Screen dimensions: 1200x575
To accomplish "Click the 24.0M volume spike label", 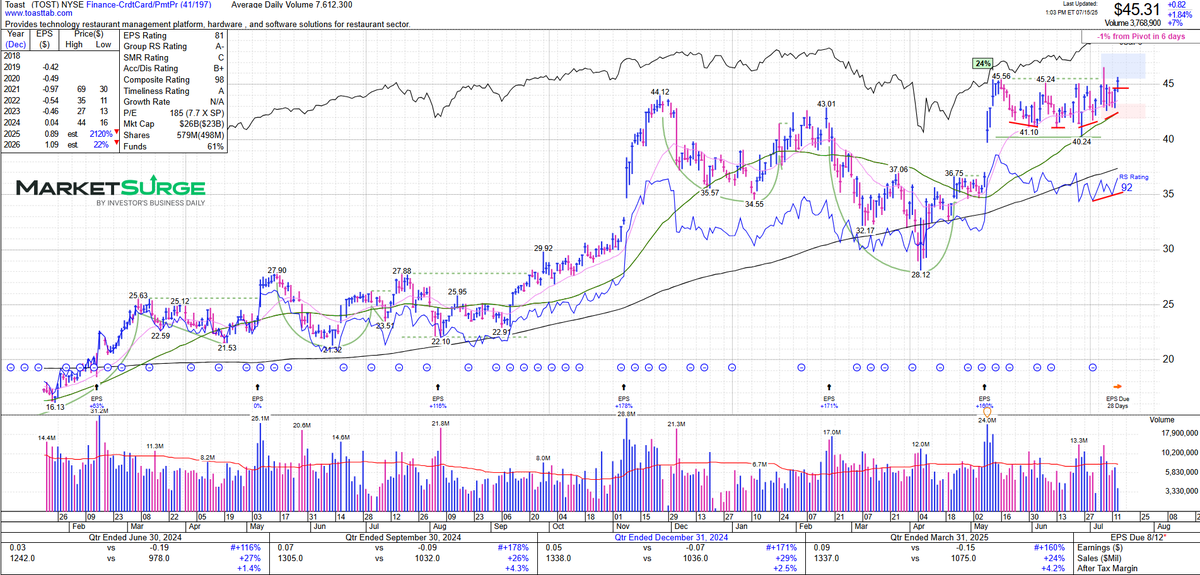I will [x=987, y=421].
